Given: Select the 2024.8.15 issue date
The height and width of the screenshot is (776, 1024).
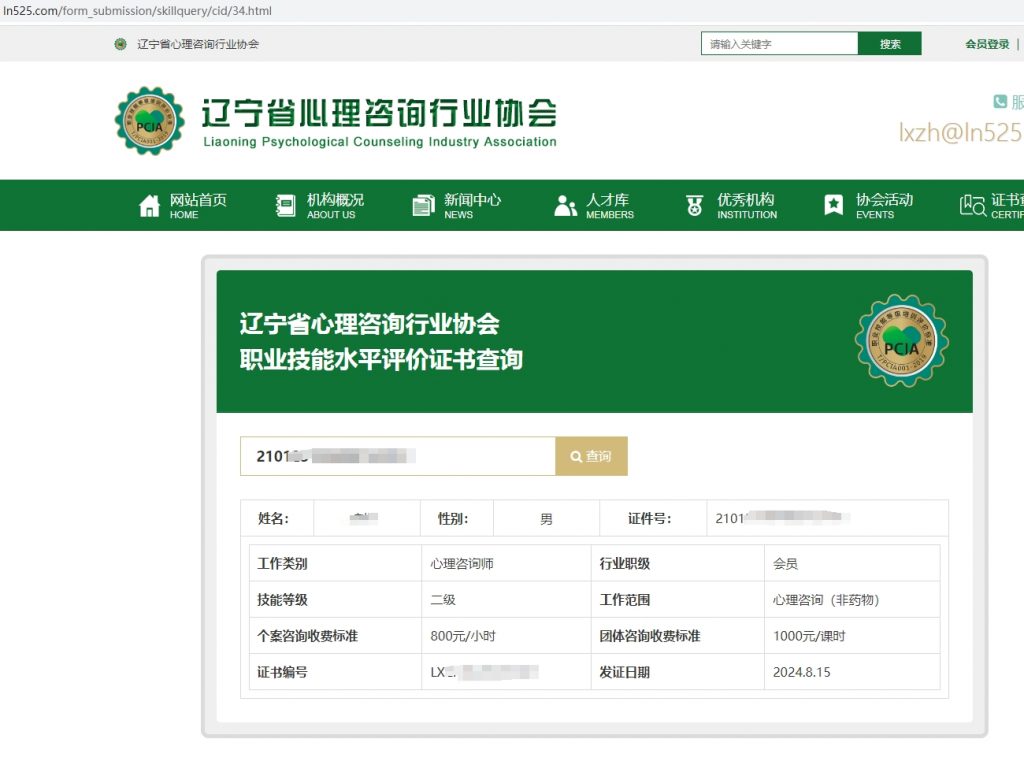Looking at the screenshot, I should [801, 672].
